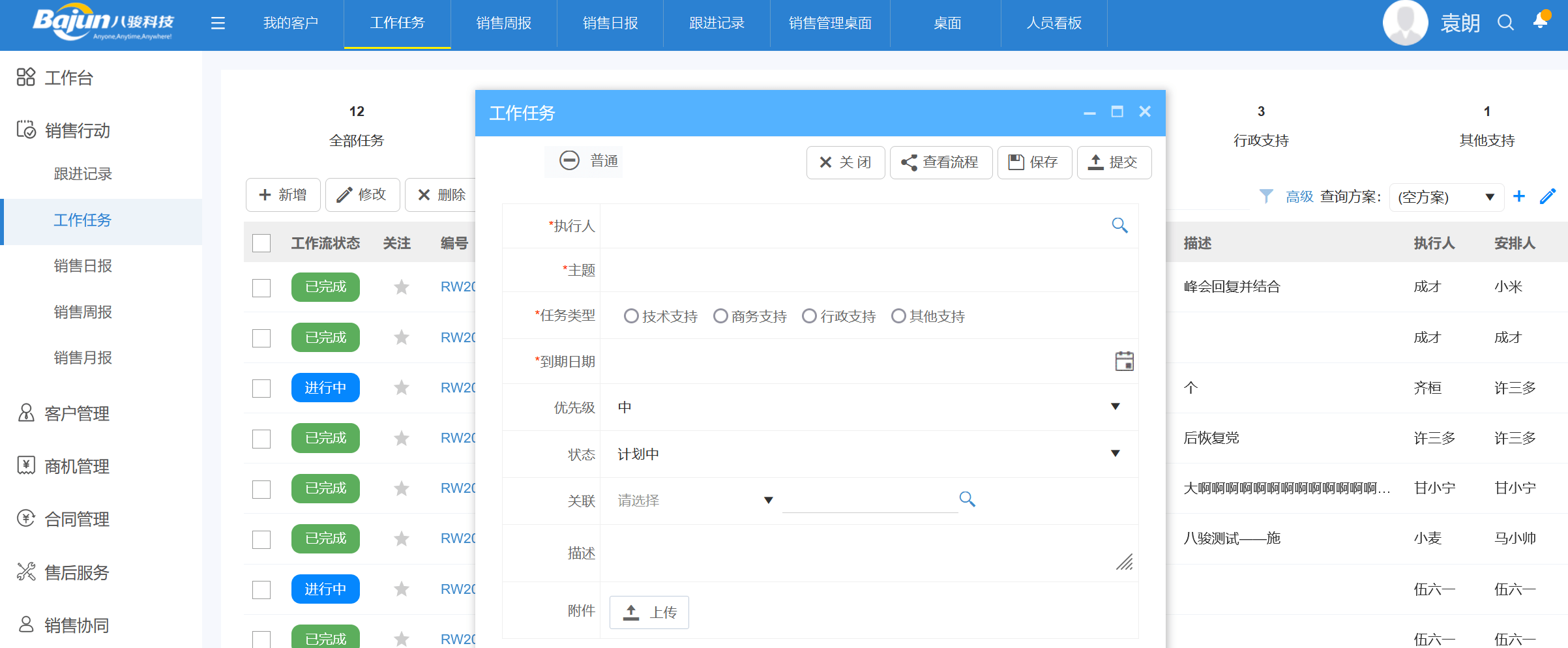This screenshot has width=1568, height=648.
Task: Choose 行政支持 task type
Action: (809, 316)
